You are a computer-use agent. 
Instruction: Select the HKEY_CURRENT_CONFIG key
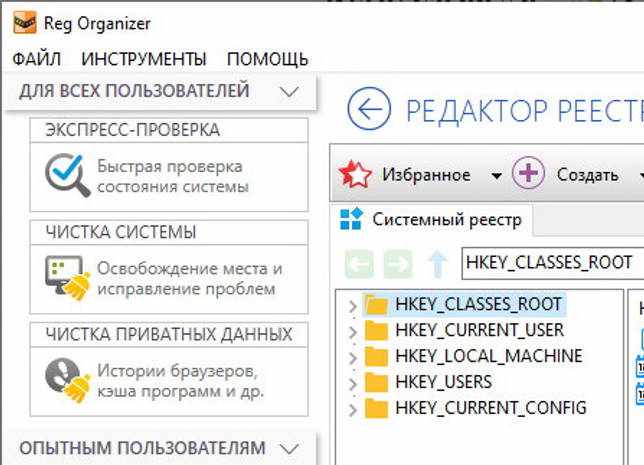(491, 408)
